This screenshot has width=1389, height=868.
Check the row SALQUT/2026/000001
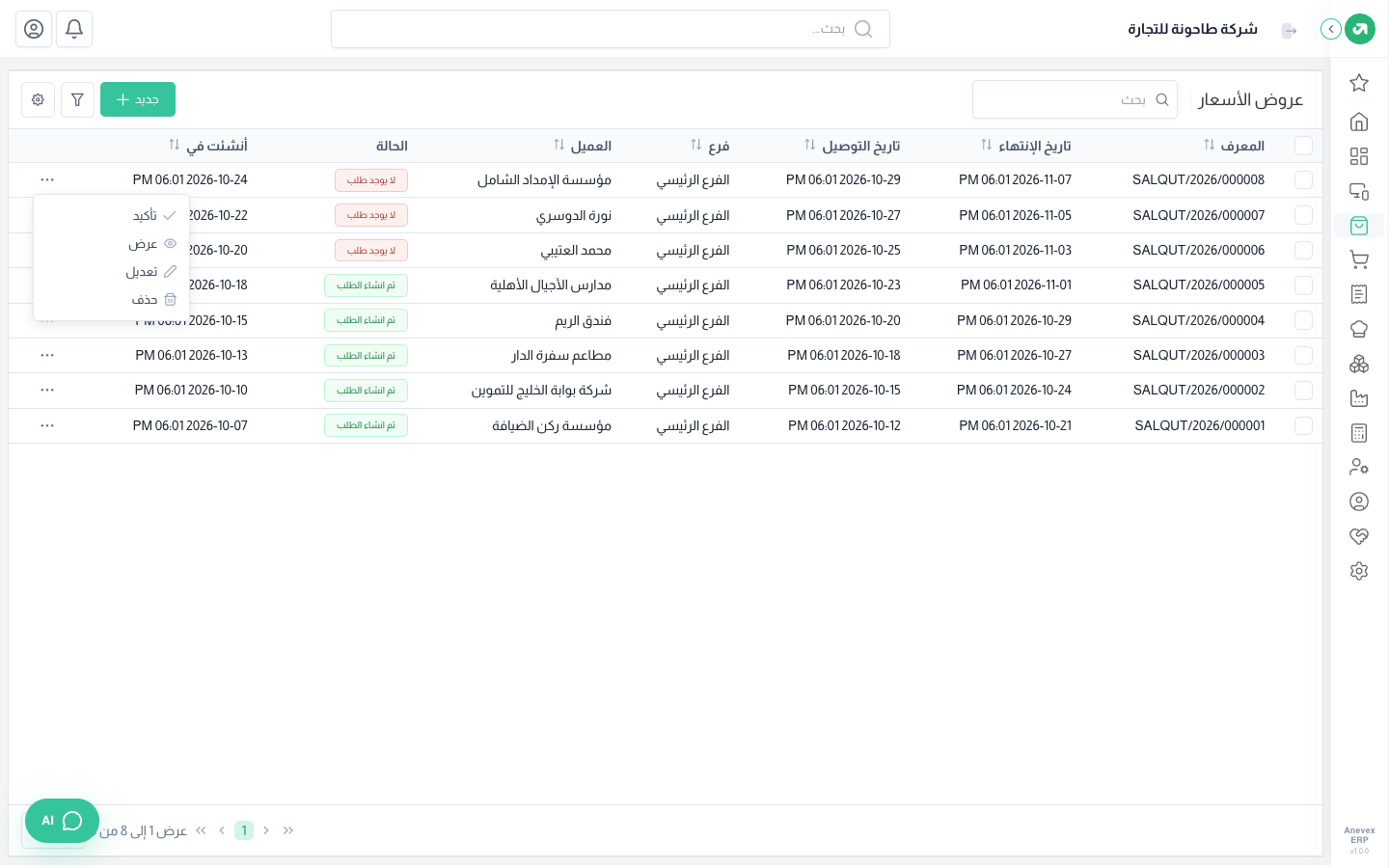1303,425
